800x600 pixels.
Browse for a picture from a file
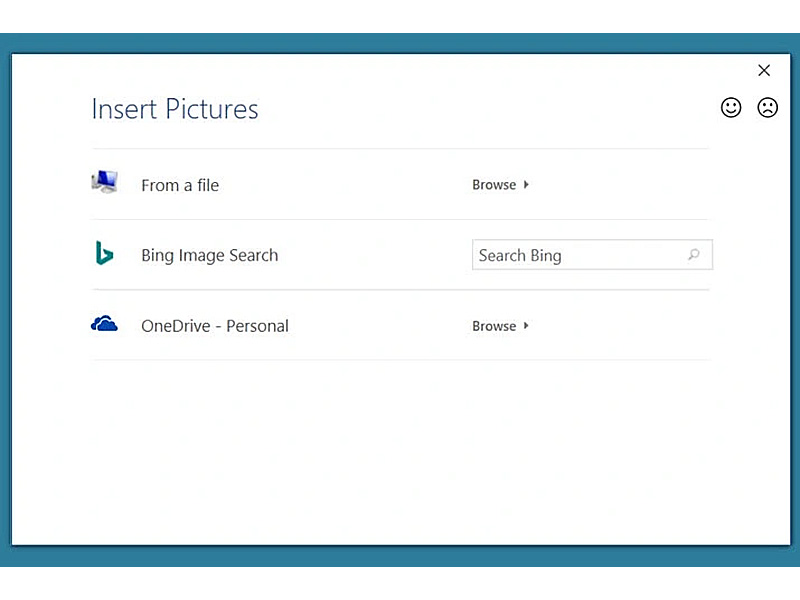coord(501,185)
